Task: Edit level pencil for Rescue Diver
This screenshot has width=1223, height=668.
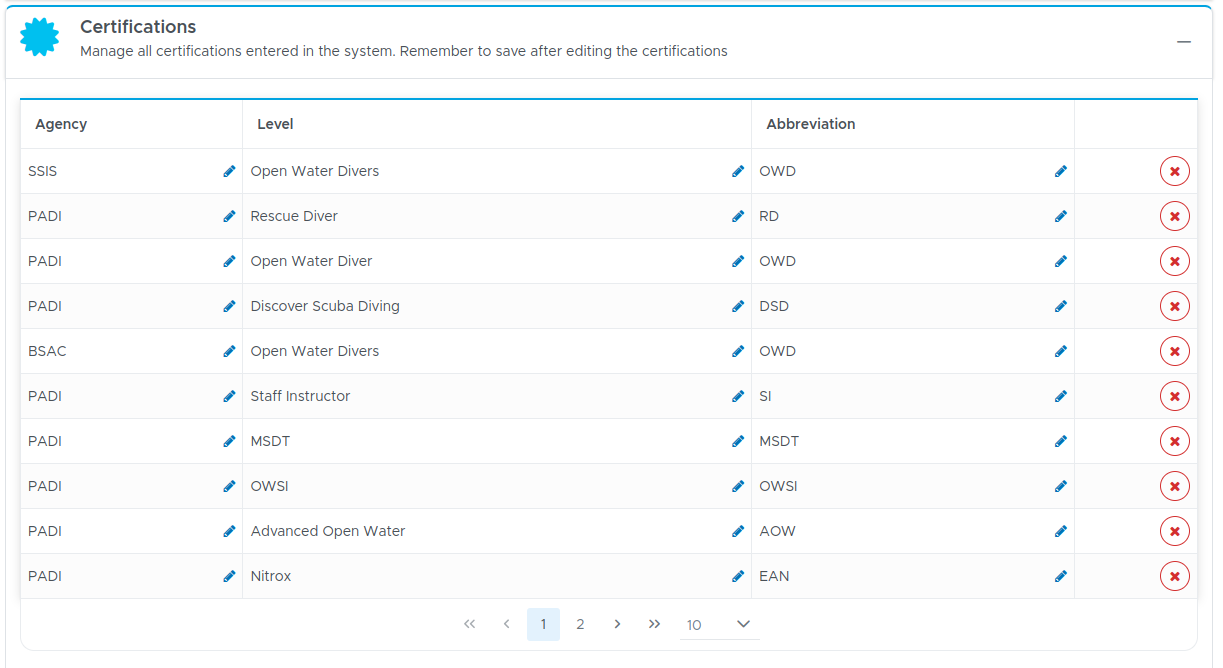Action: (738, 216)
